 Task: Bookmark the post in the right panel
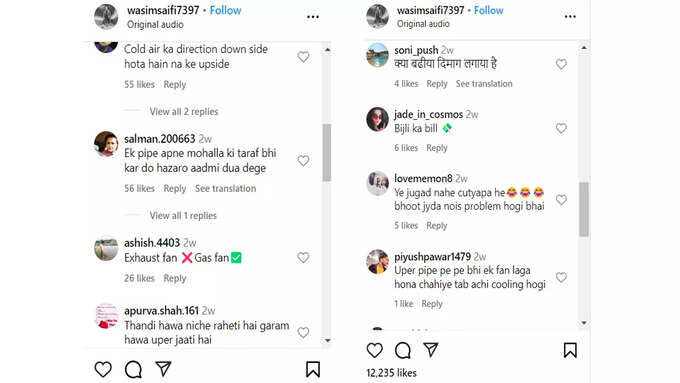pos(570,350)
